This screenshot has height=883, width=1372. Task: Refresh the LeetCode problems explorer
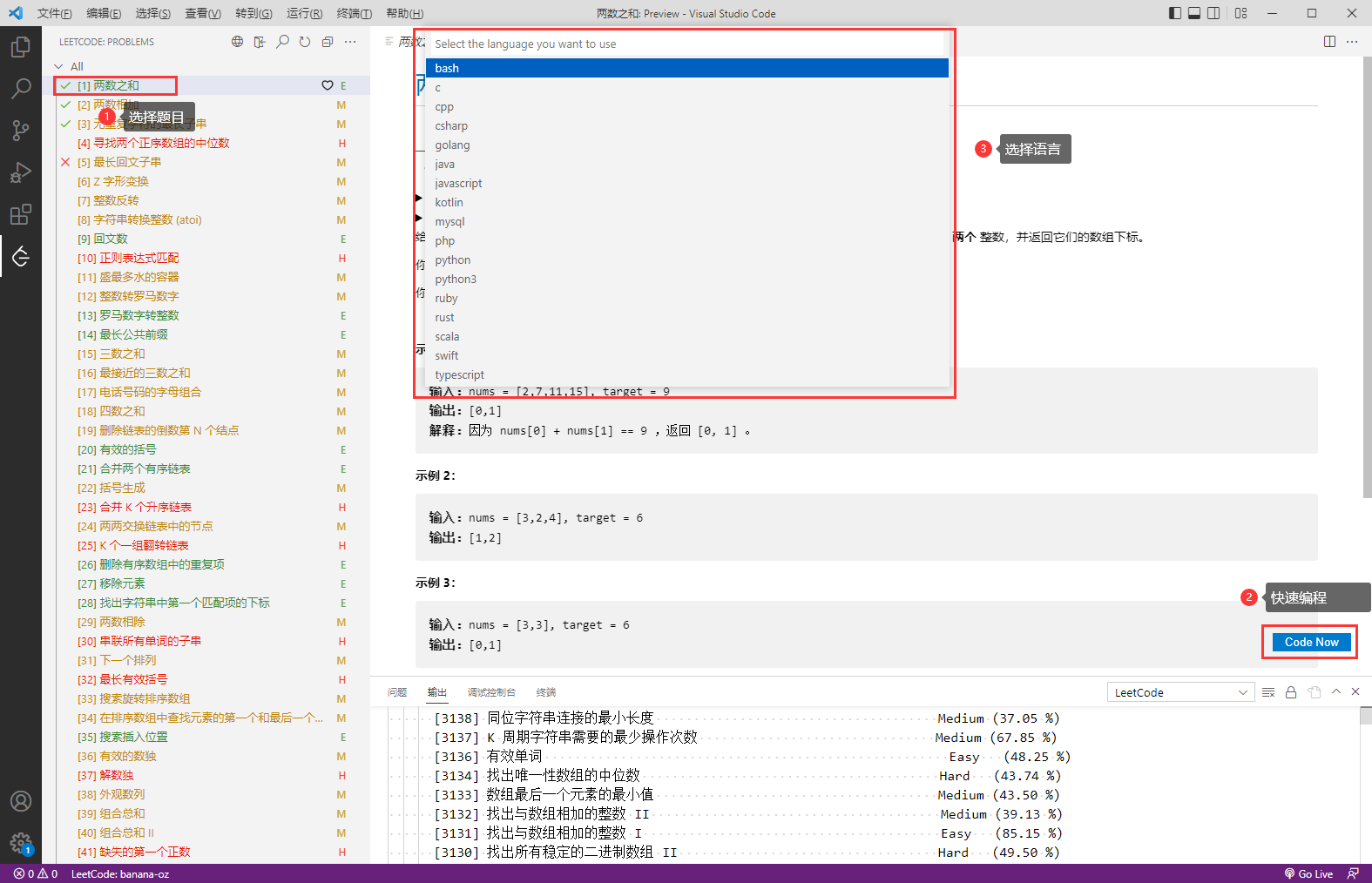click(x=305, y=42)
